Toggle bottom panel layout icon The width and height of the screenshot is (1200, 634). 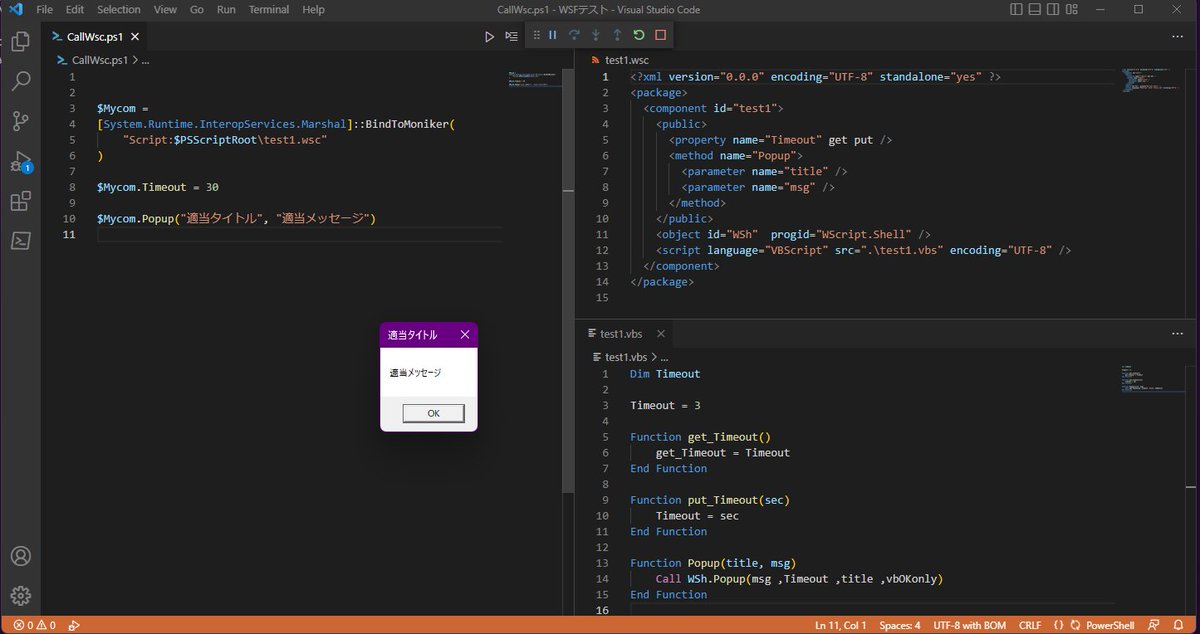[x=1036, y=9]
